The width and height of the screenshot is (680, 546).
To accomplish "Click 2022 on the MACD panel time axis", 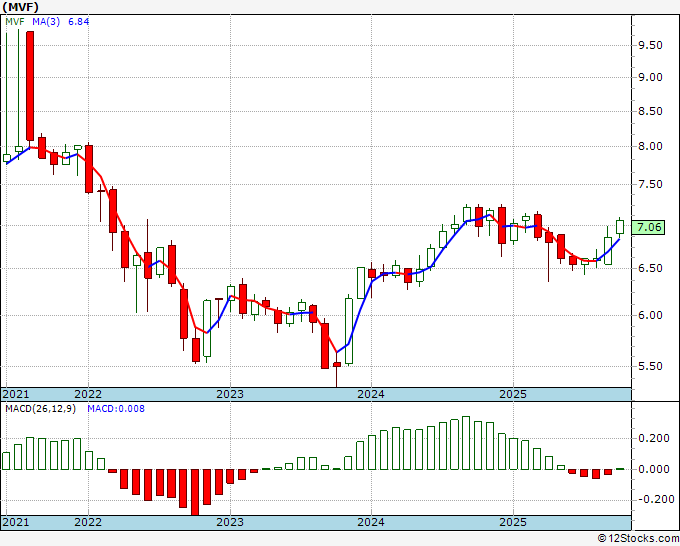I will [88, 522].
